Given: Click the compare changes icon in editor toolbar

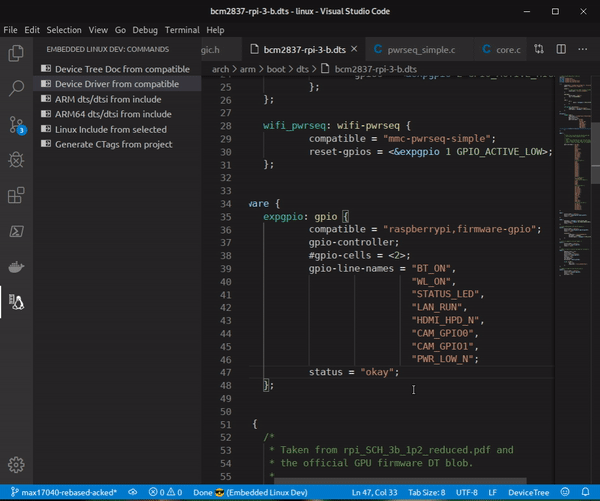Looking at the screenshot, I should tap(539, 49).
